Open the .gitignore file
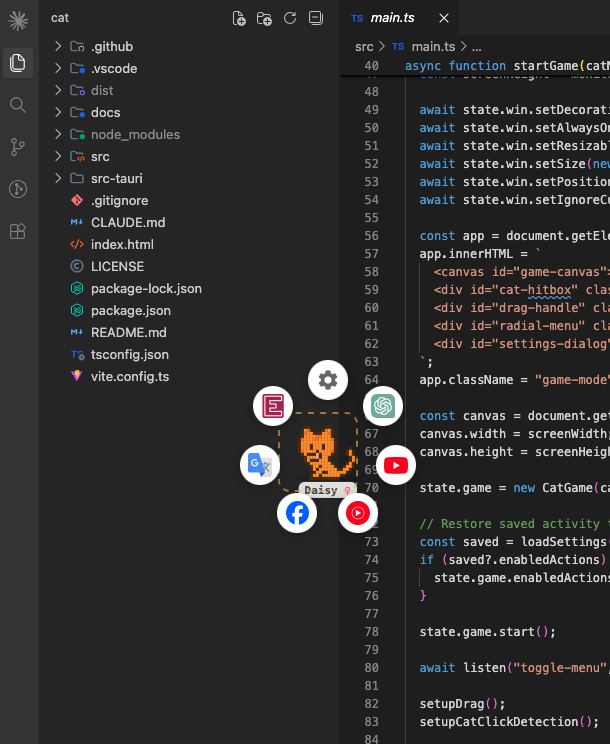The image size is (610, 744). coord(190,200)
